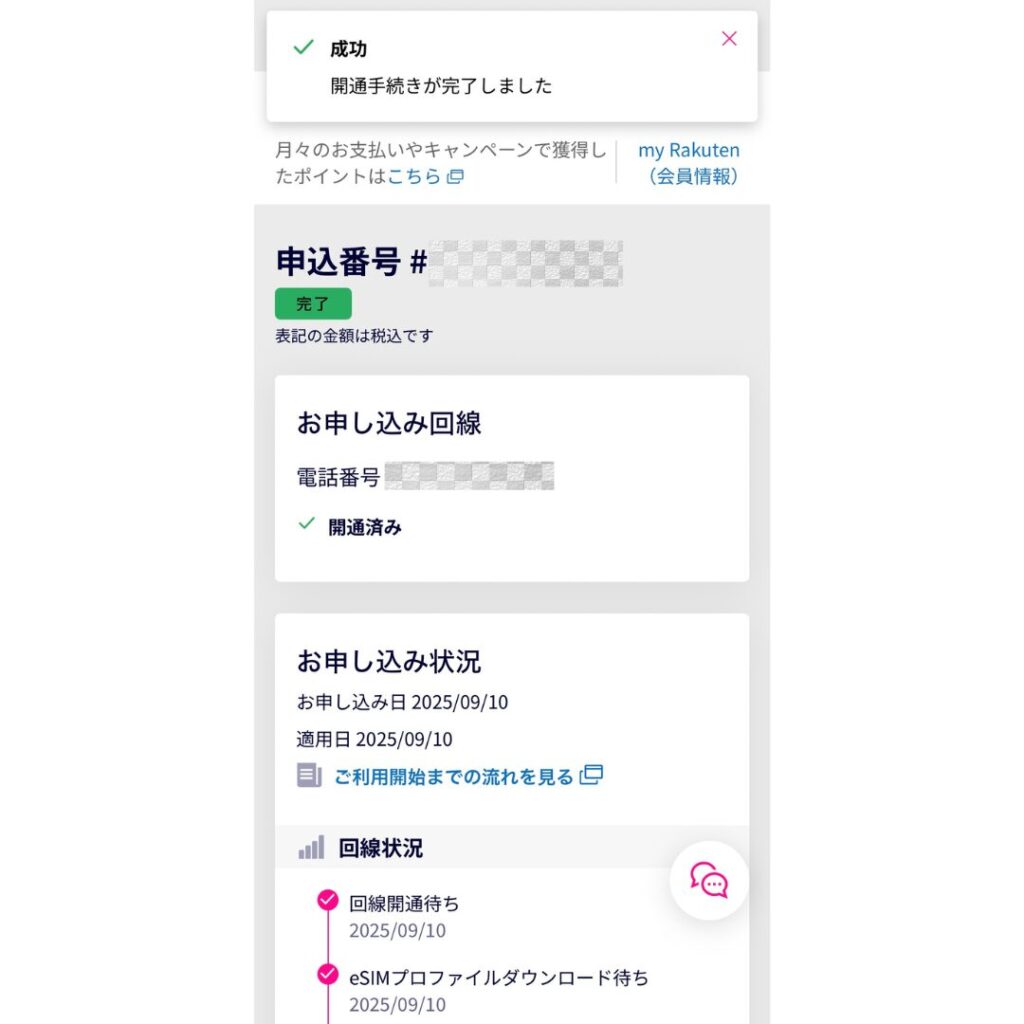Open my Rakuten (会員情報) link
Screen dimensions: 1024x1024
tap(689, 163)
